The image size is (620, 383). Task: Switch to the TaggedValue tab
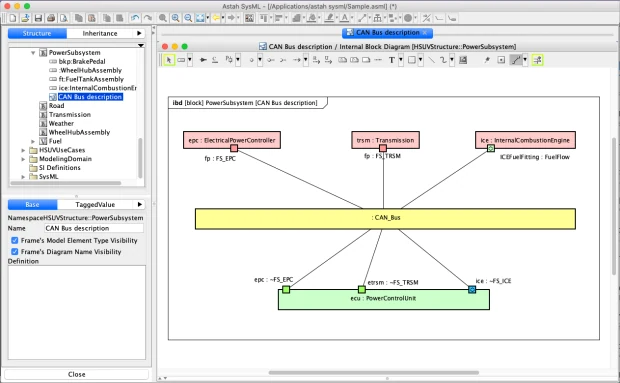pyautogui.click(x=95, y=204)
